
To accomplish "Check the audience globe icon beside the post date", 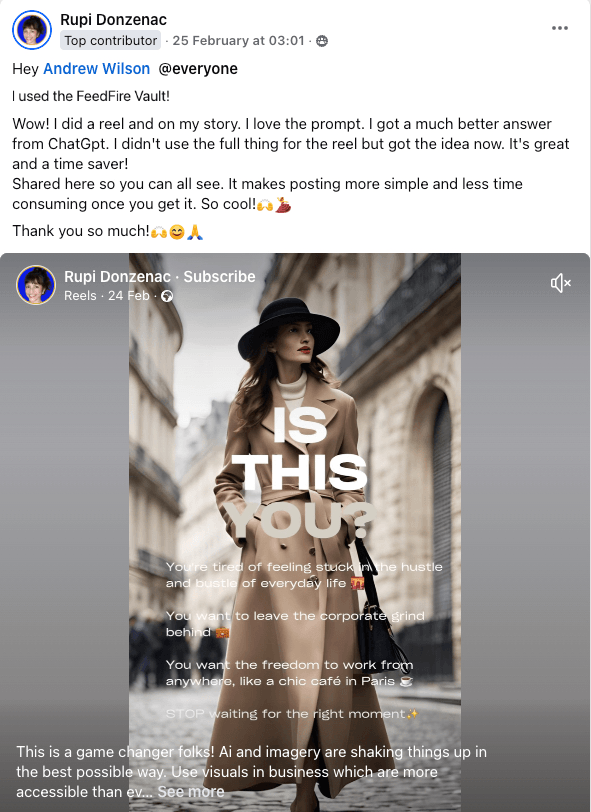I will click(322, 41).
